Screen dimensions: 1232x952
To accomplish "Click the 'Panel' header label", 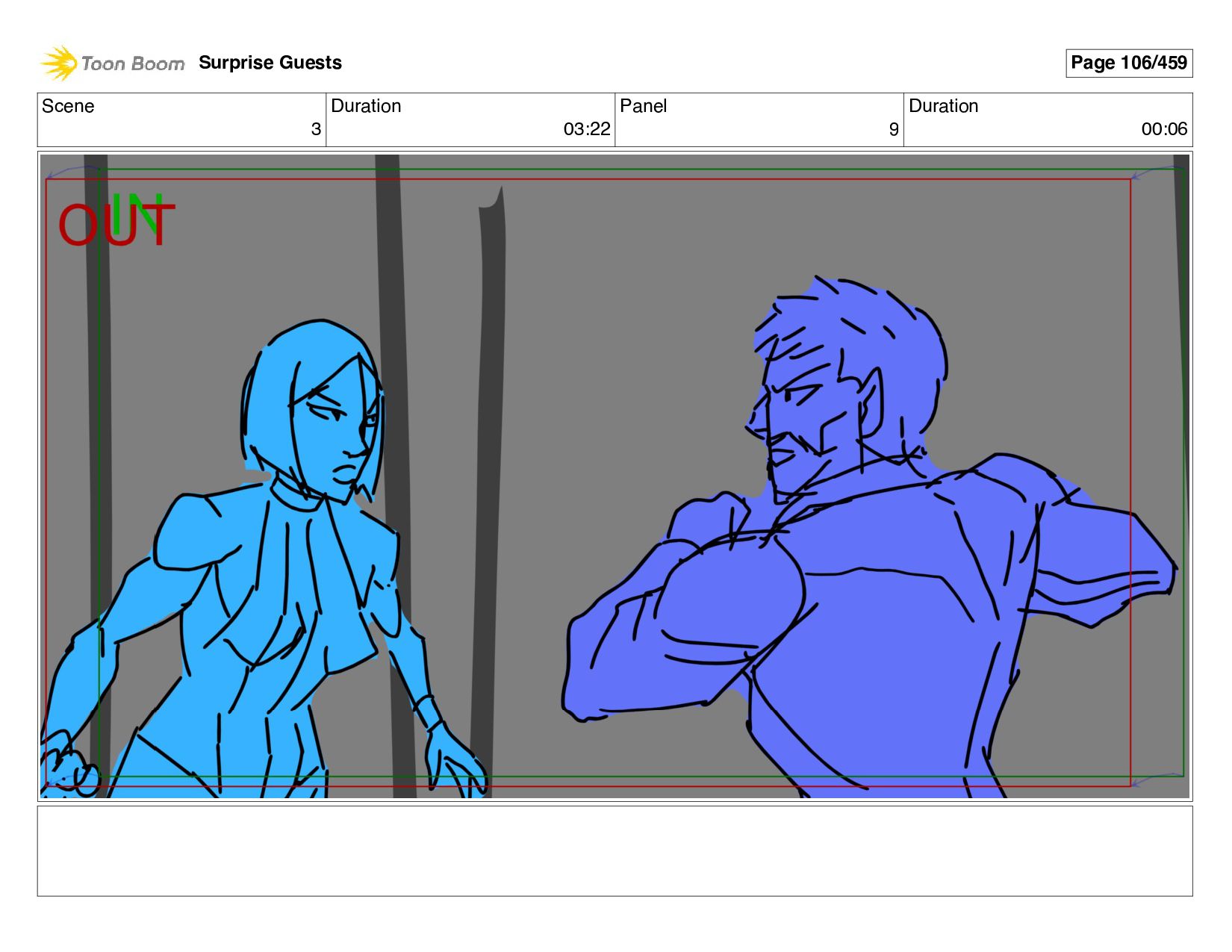I will pos(643,106).
